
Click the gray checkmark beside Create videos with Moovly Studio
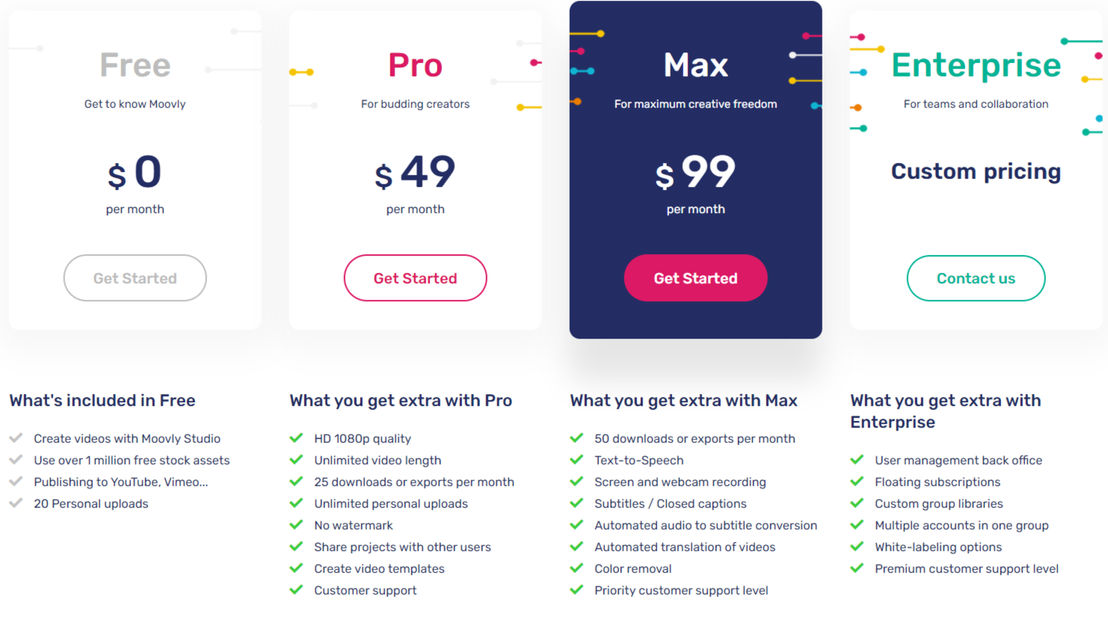coord(16,438)
